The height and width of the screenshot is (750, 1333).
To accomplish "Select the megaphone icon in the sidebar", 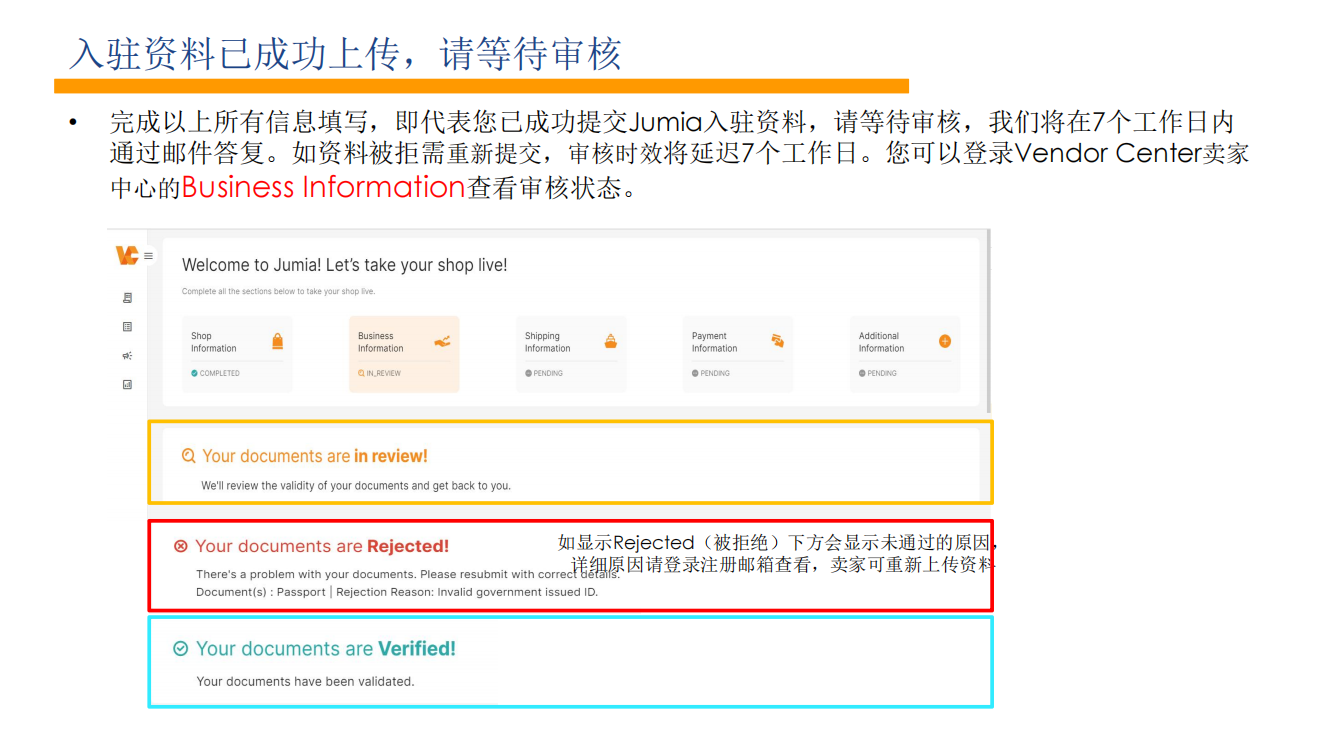I will click(x=127, y=355).
